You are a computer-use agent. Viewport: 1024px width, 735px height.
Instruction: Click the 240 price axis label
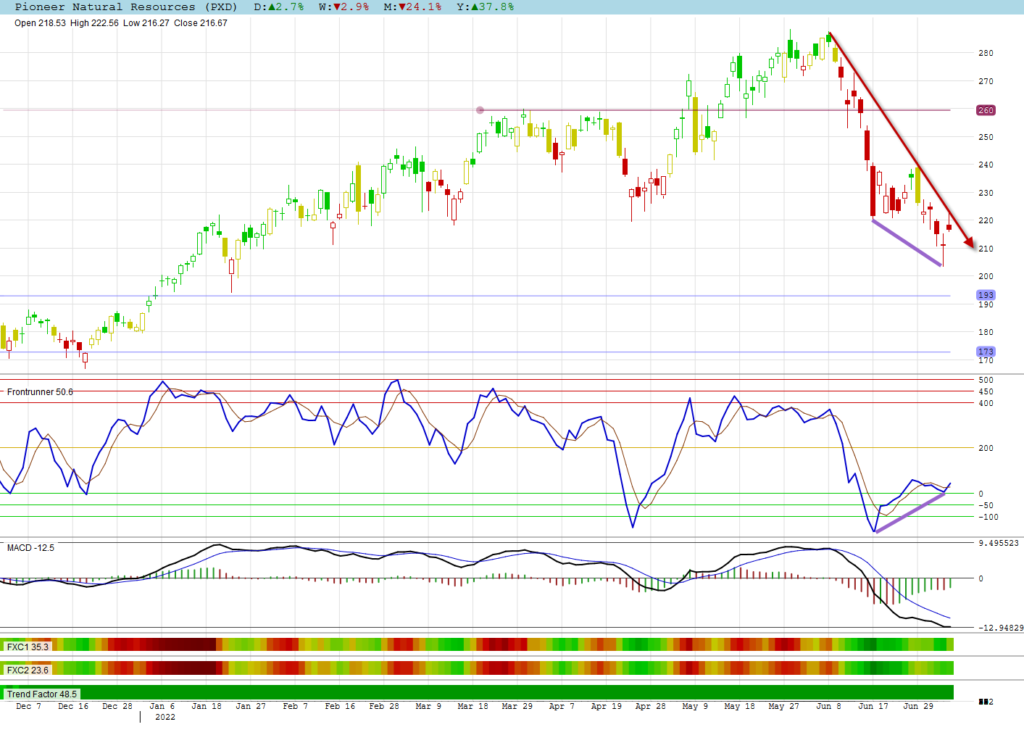point(985,165)
